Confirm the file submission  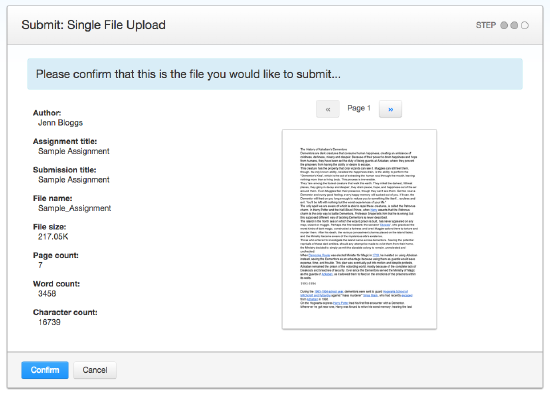click(x=45, y=370)
